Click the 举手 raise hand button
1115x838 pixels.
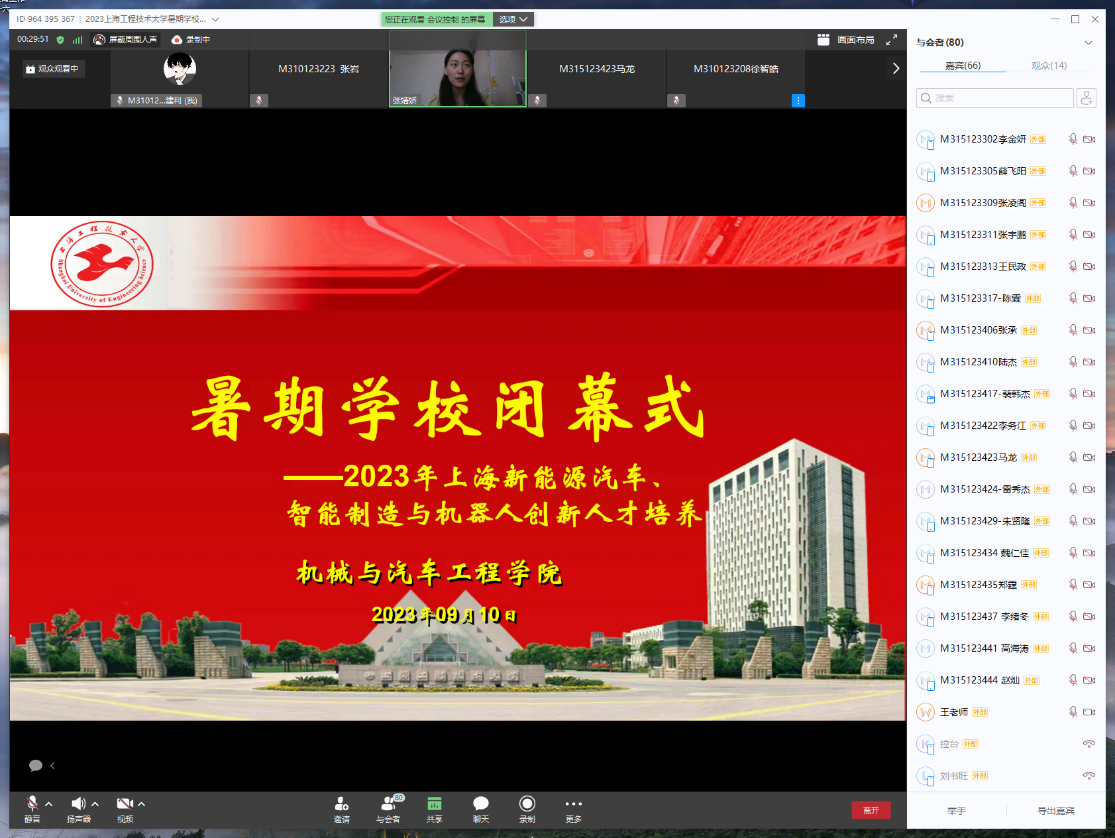(x=956, y=810)
